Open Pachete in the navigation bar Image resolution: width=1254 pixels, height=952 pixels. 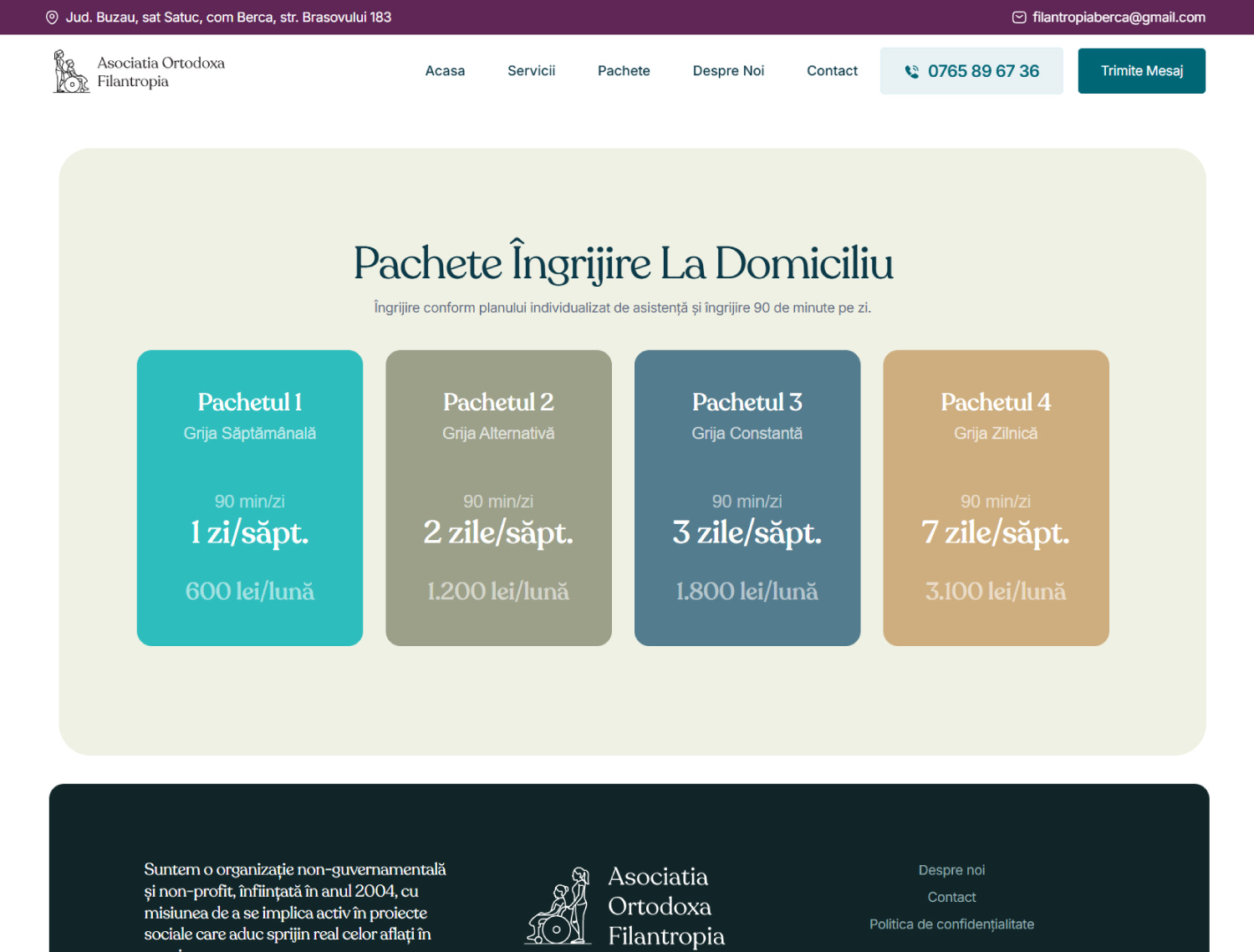point(624,71)
